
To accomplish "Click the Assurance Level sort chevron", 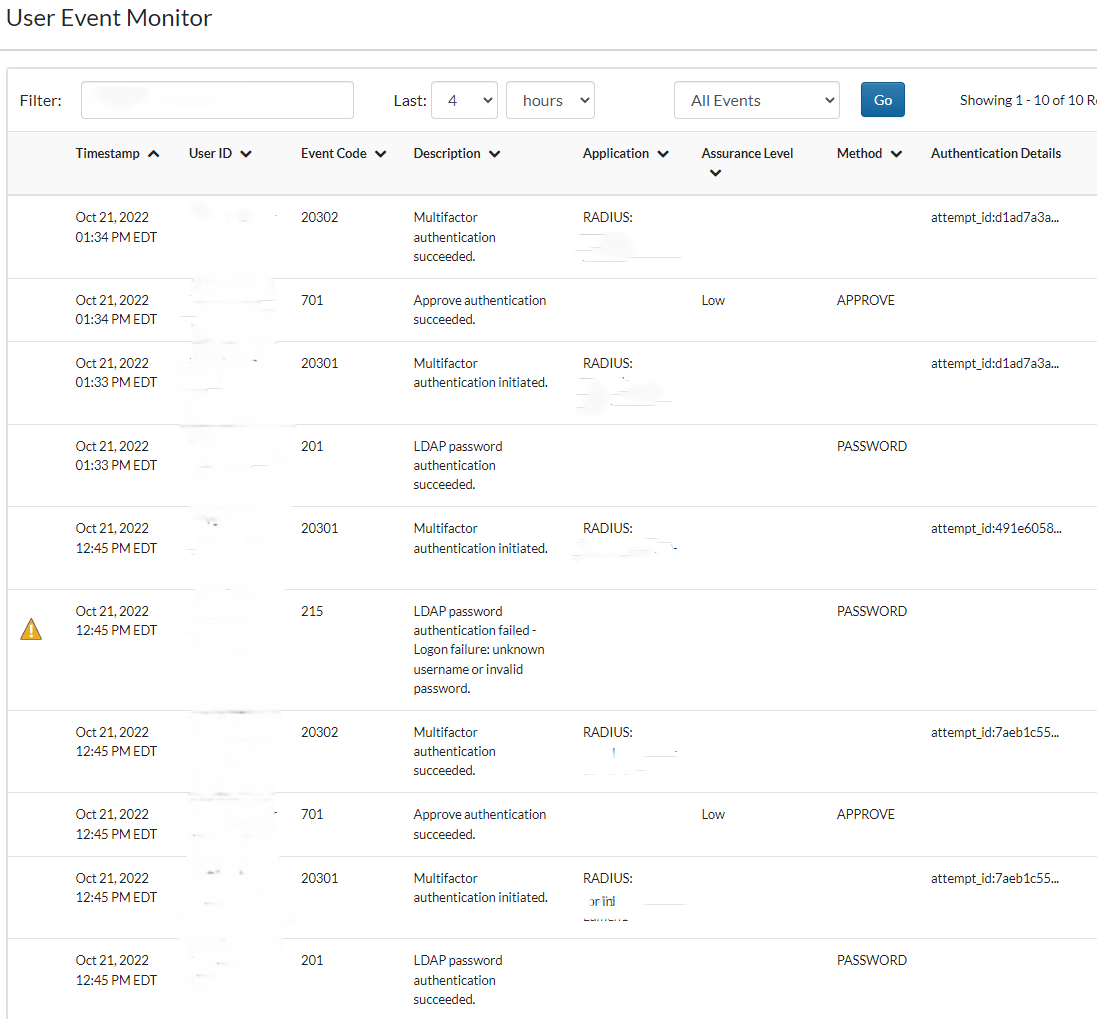I will pyautogui.click(x=714, y=173).
